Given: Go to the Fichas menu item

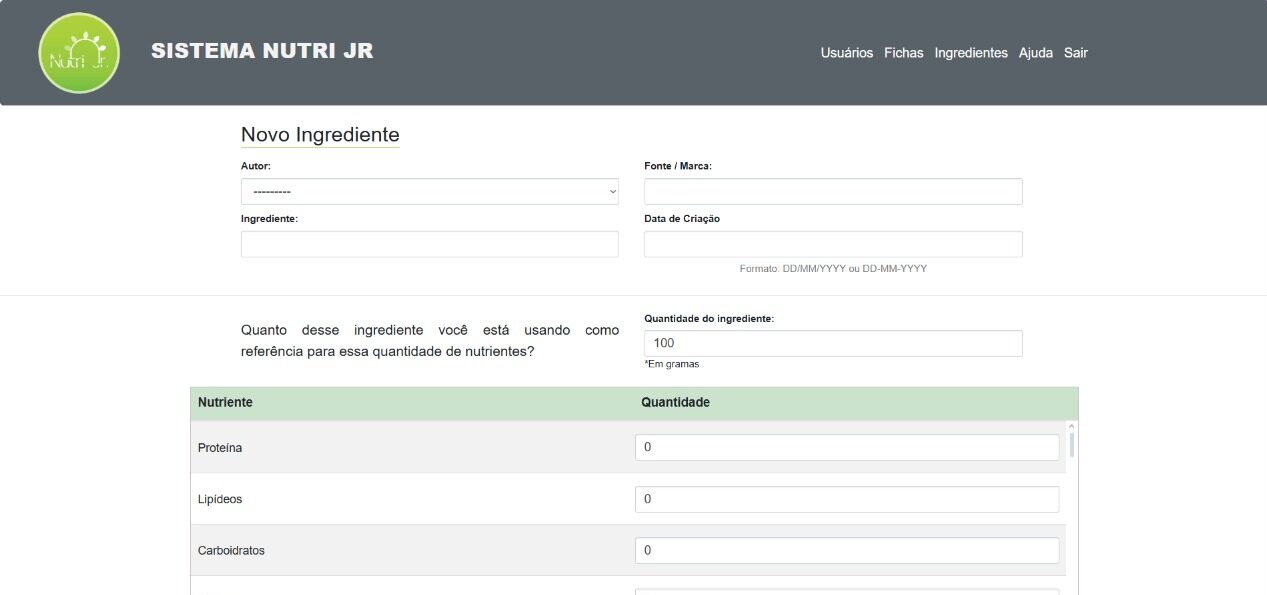Looking at the screenshot, I should pyautogui.click(x=903, y=53).
